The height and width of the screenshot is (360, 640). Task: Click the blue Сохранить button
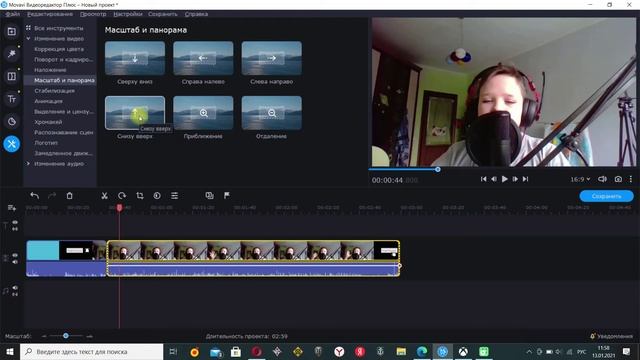[607, 196]
